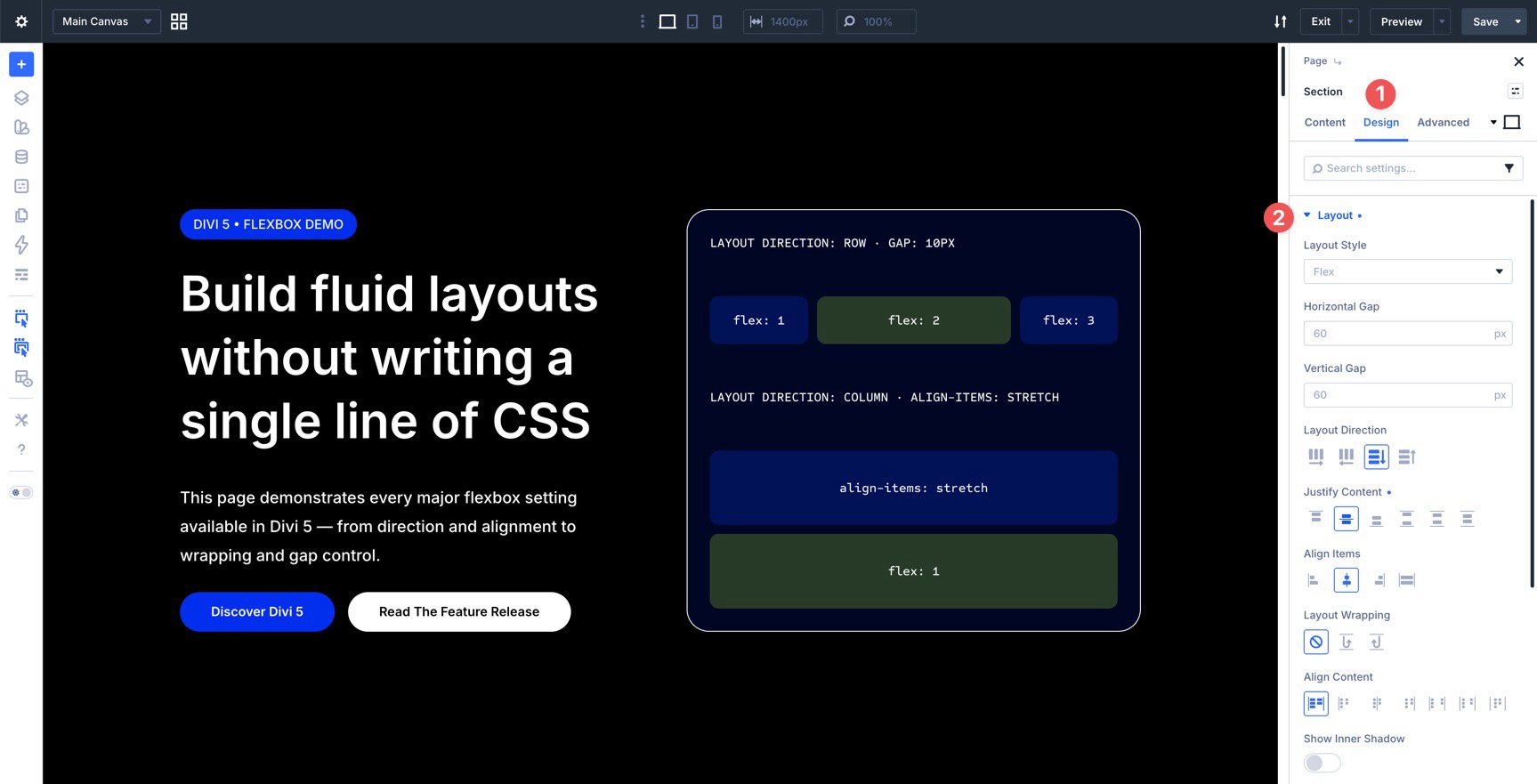Click the Vertical Gap input field
The height and width of the screenshot is (784, 1537).
coord(1407,395)
